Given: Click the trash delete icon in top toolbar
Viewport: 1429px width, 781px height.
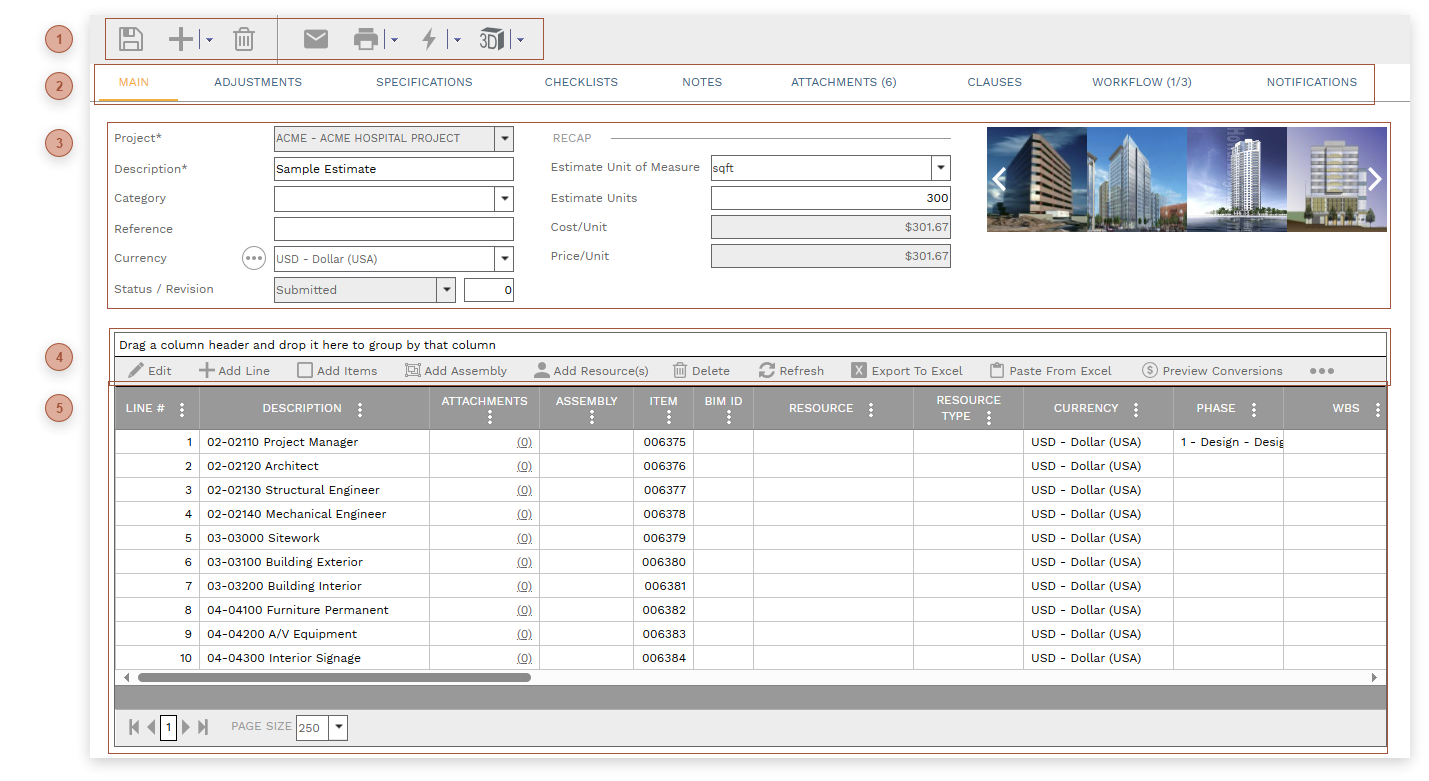Looking at the screenshot, I should tap(244, 40).
